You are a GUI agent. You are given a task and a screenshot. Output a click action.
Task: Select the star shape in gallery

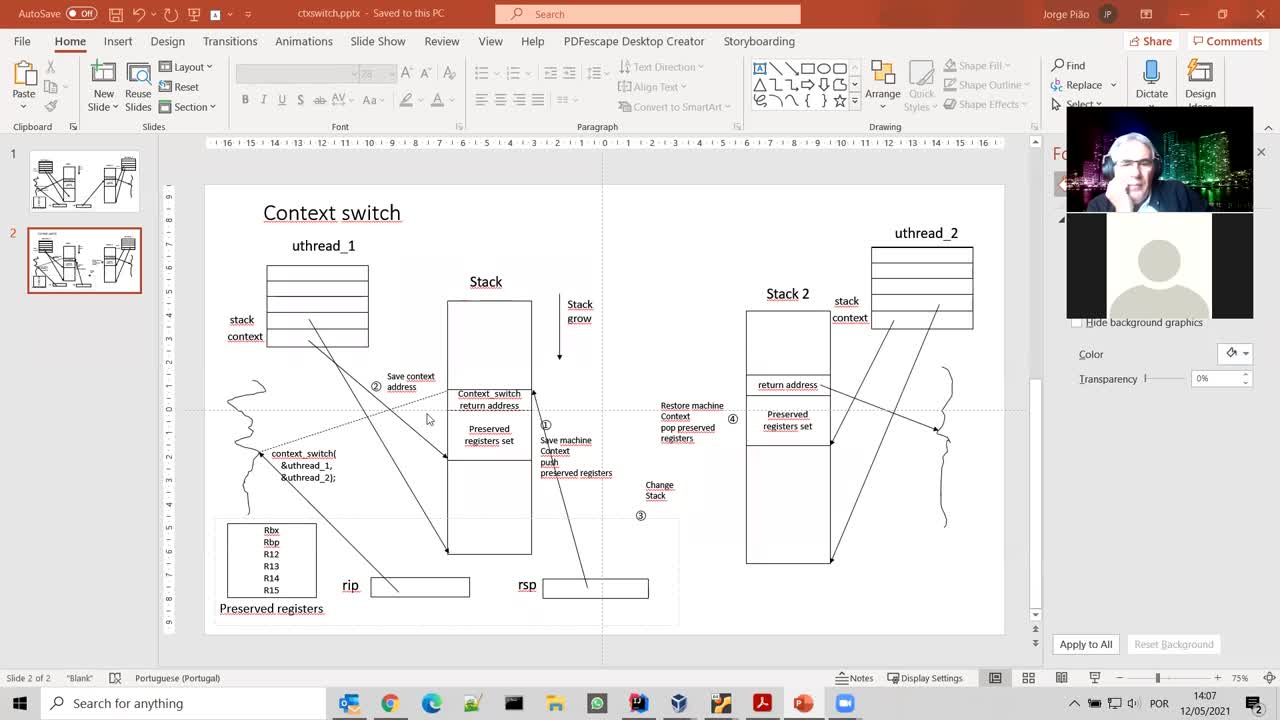coord(840,101)
